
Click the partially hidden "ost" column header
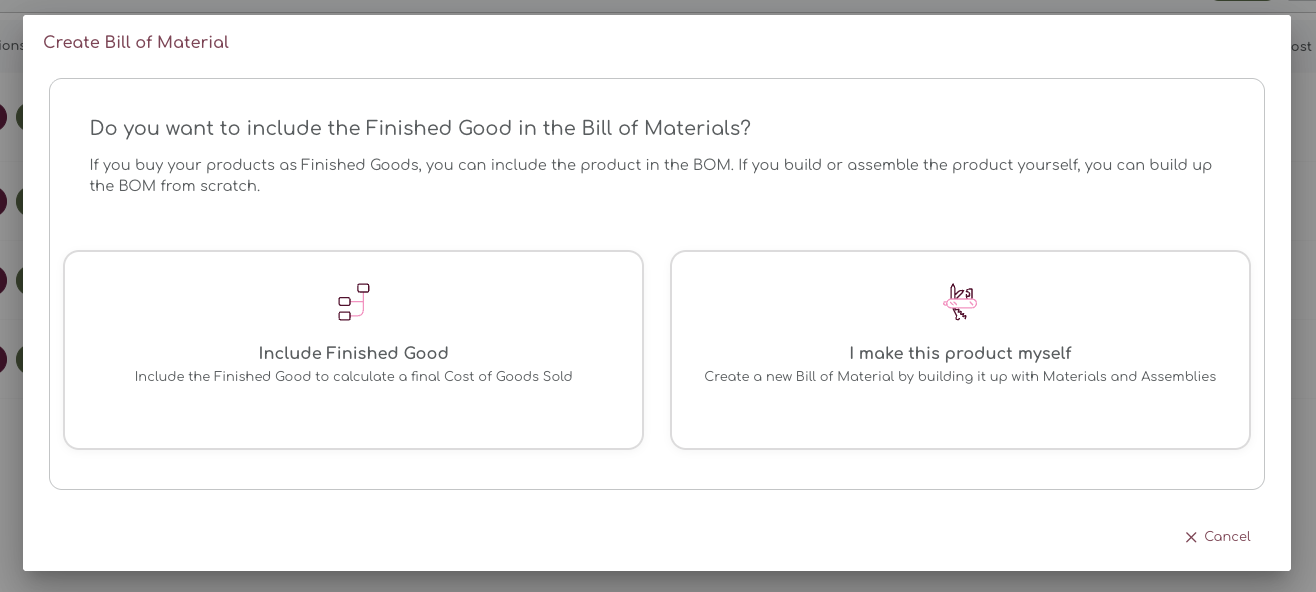[1302, 47]
